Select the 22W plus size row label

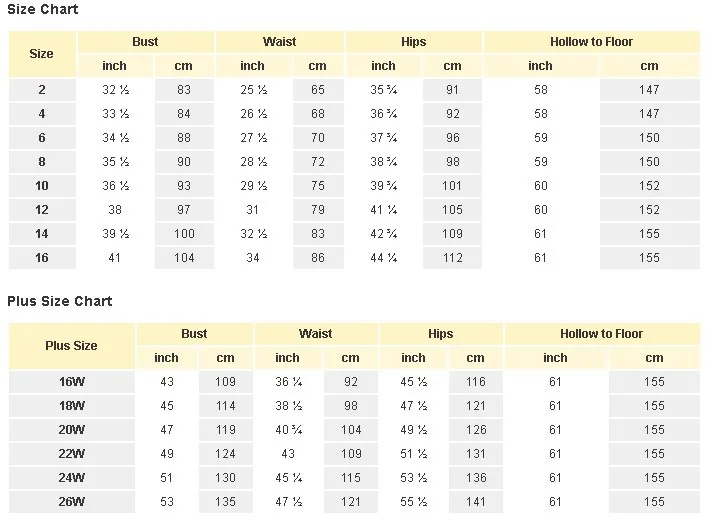72,454
